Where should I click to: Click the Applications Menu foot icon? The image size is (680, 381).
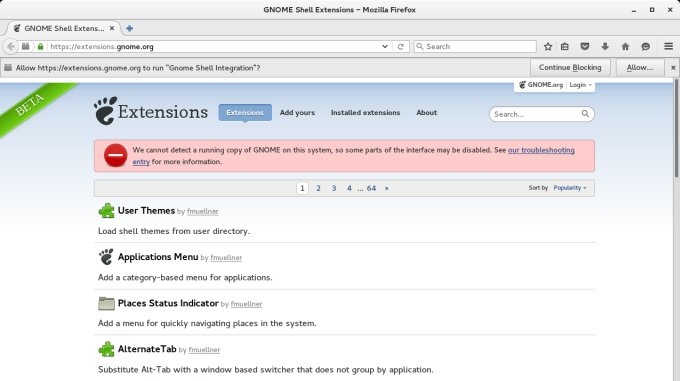(106, 257)
